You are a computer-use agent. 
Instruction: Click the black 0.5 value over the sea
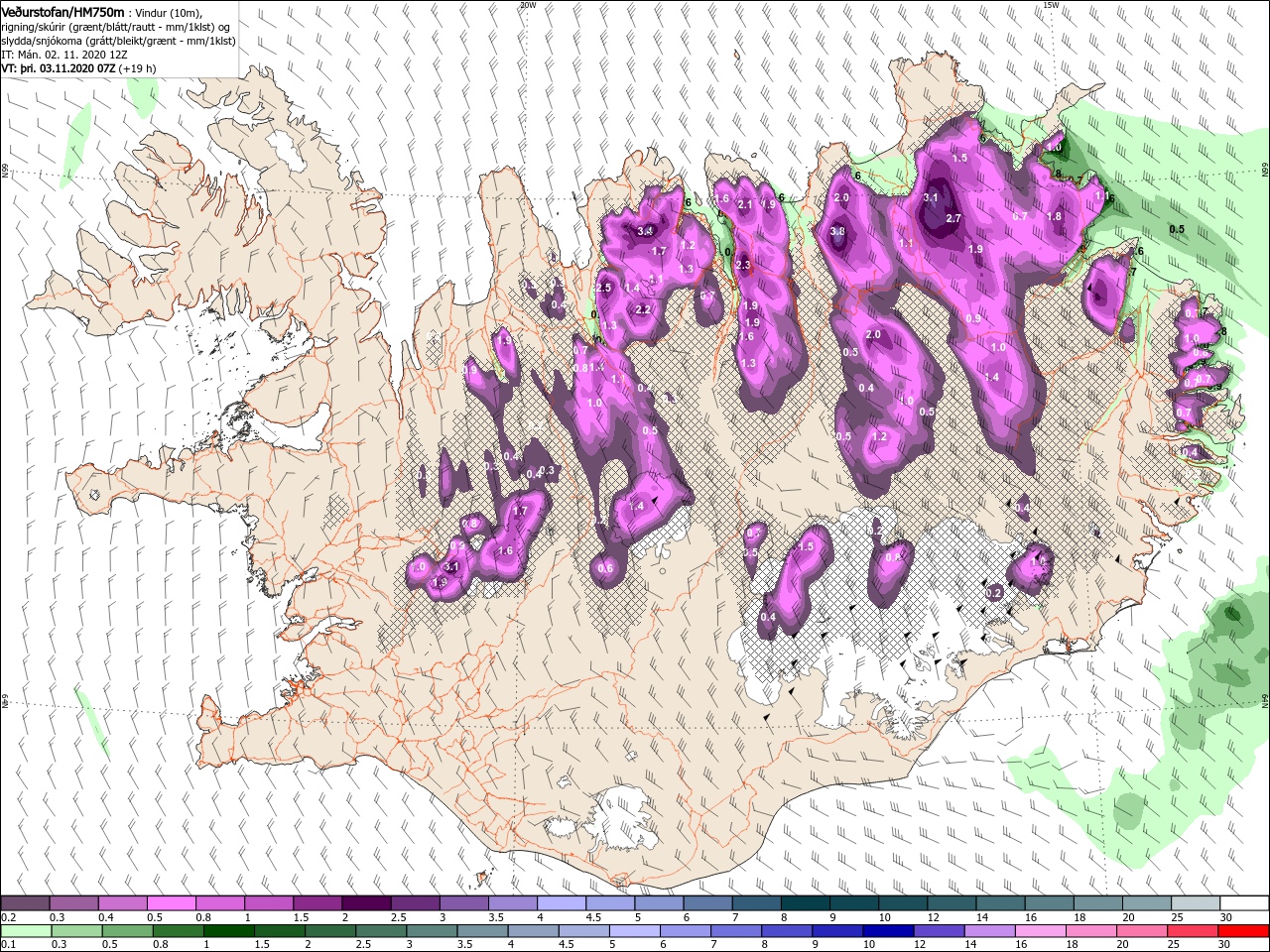[x=1177, y=229]
